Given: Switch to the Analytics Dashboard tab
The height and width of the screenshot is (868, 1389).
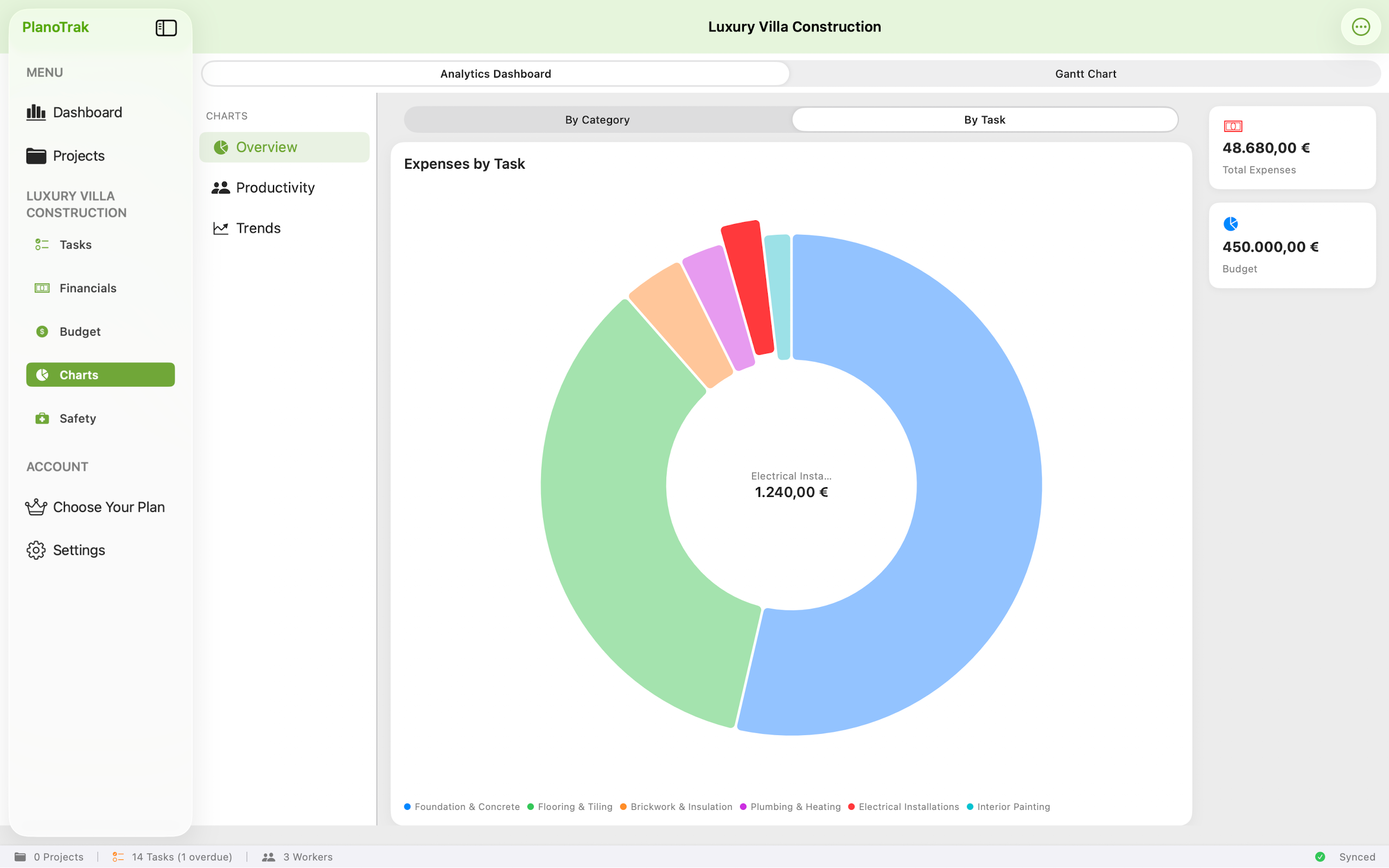Looking at the screenshot, I should [x=495, y=73].
